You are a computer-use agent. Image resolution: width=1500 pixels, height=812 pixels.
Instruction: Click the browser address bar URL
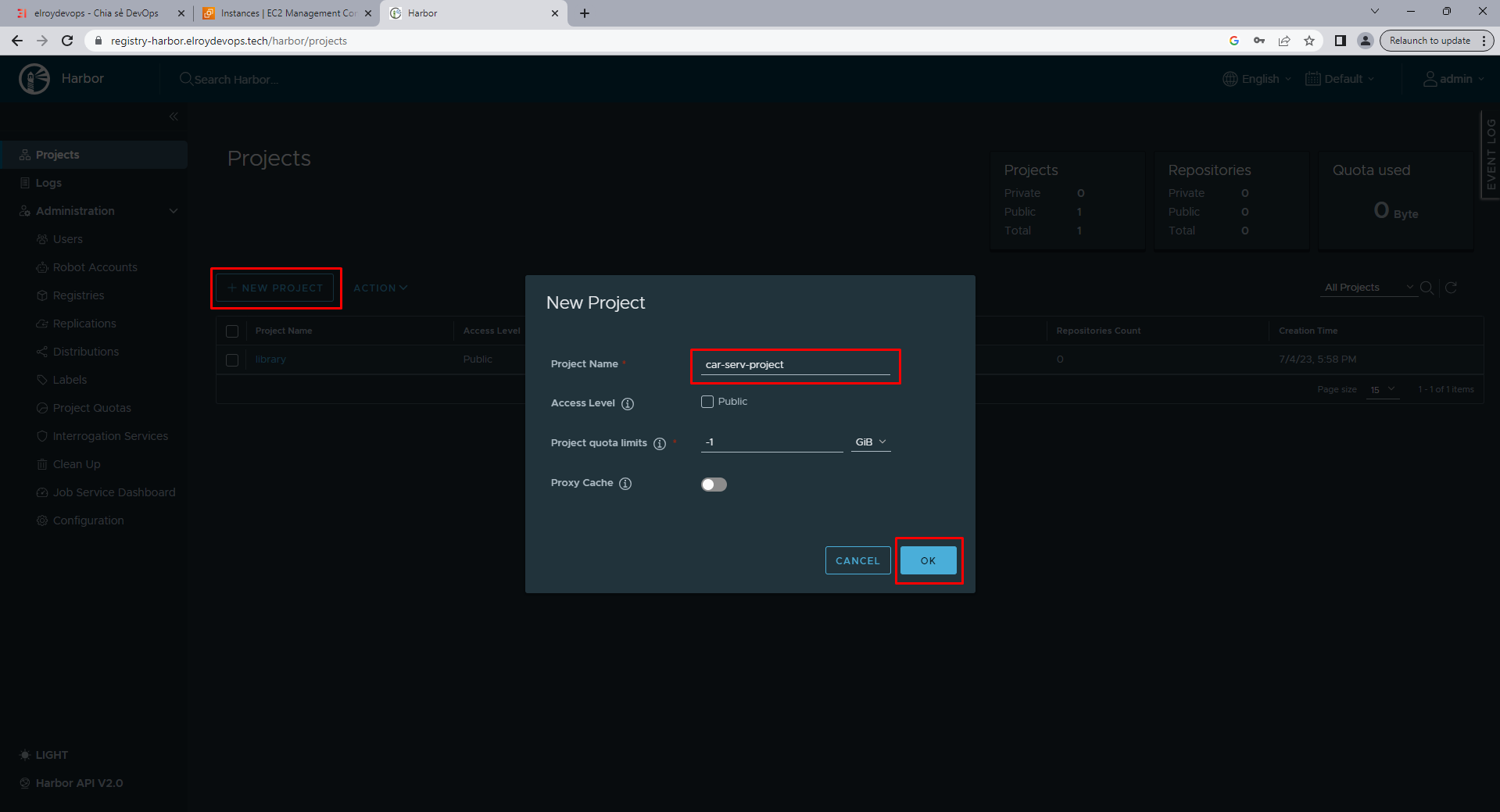[x=229, y=41]
